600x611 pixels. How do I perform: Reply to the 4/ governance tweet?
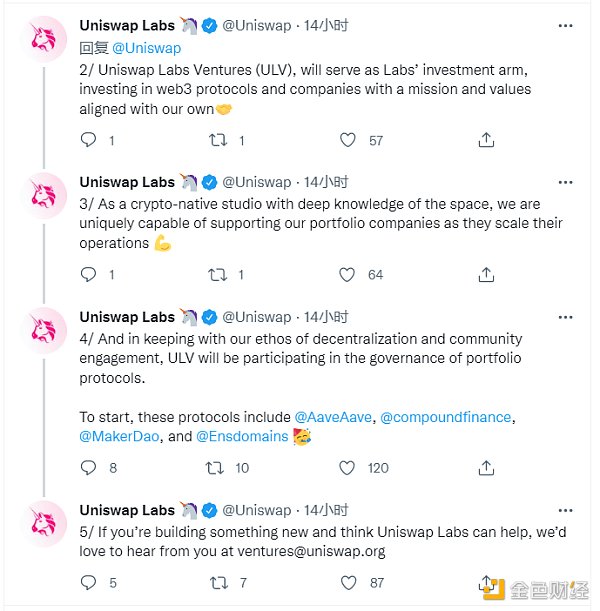point(88,467)
